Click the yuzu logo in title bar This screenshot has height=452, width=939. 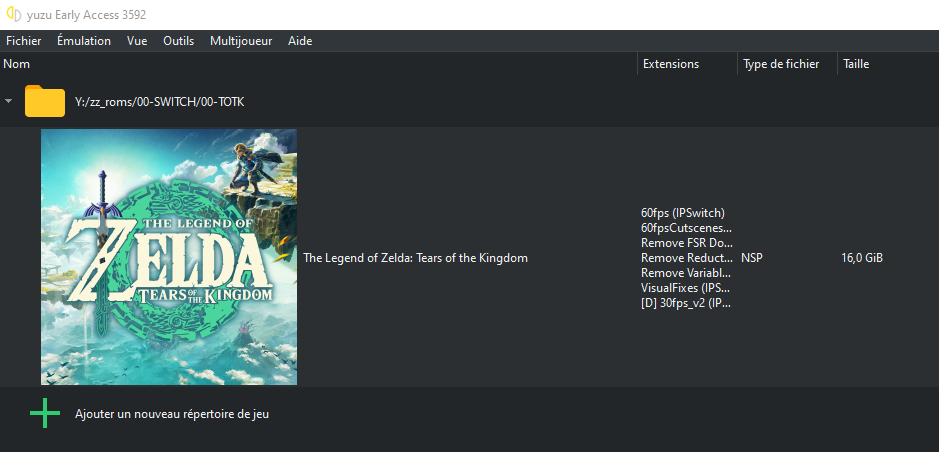point(13,14)
